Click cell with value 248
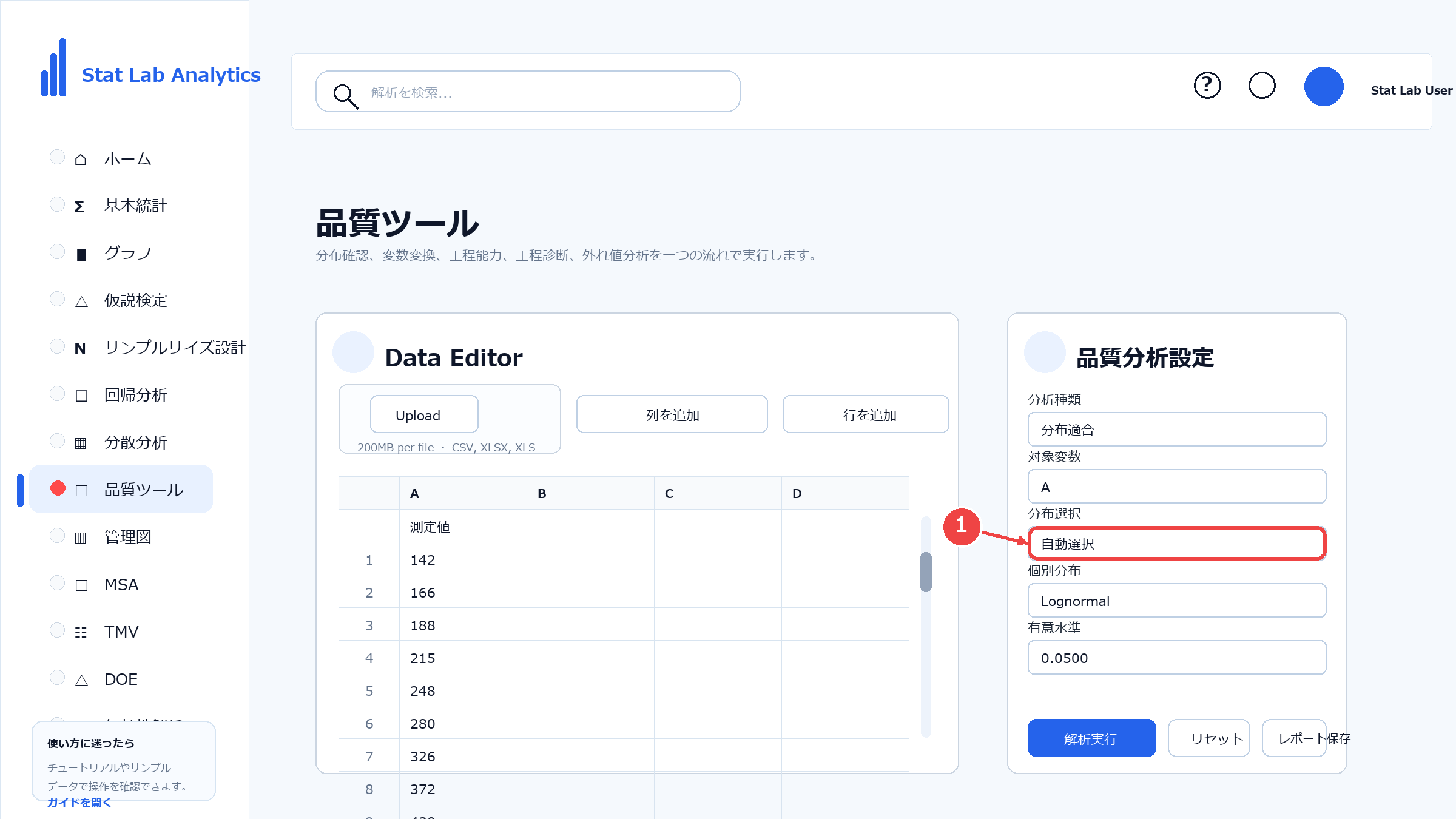Image resolution: width=1456 pixels, height=819 pixels. pyautogui.click(x=463, y=690)
